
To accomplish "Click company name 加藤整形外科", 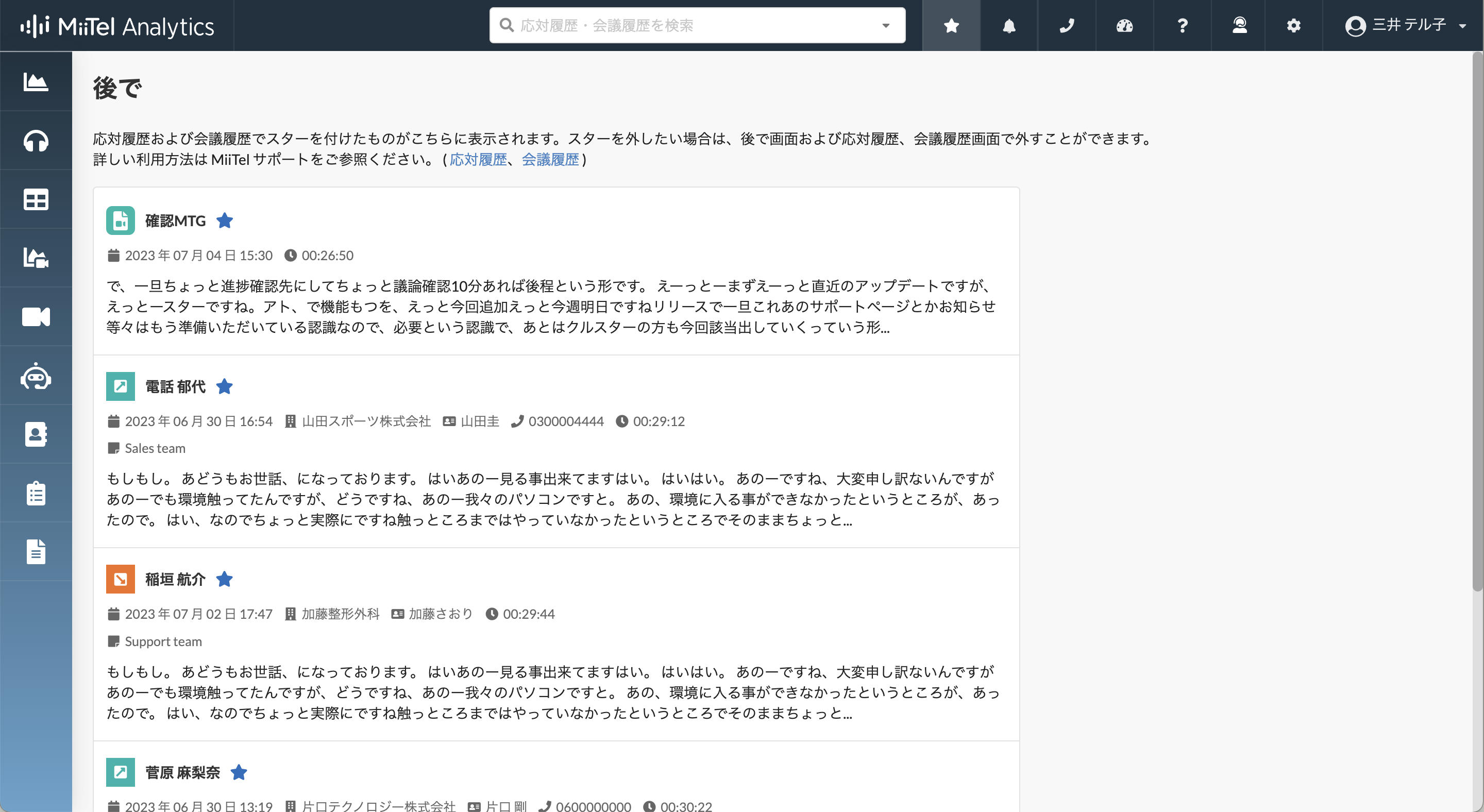I will coord(341,614).
